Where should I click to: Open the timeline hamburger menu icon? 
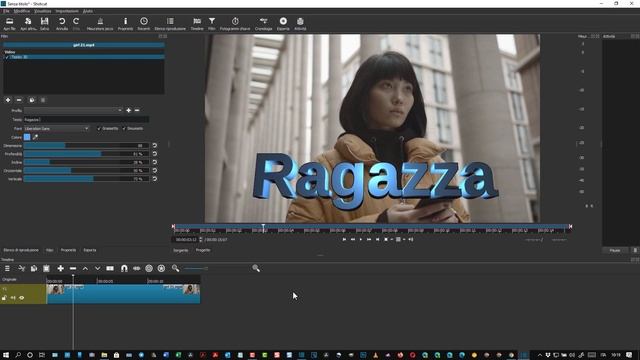coord(7,268)
